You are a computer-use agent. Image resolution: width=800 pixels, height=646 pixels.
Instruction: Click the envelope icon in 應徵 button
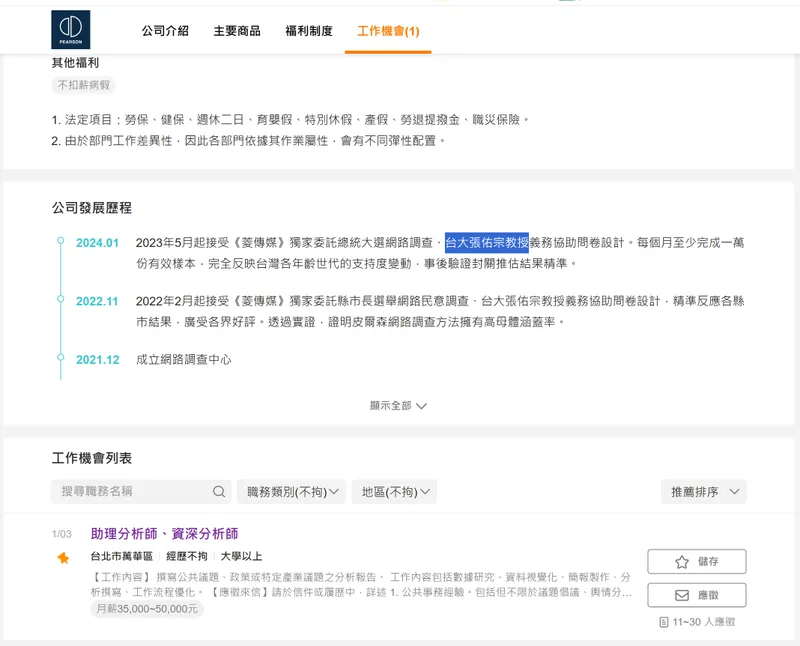(682, 595)
